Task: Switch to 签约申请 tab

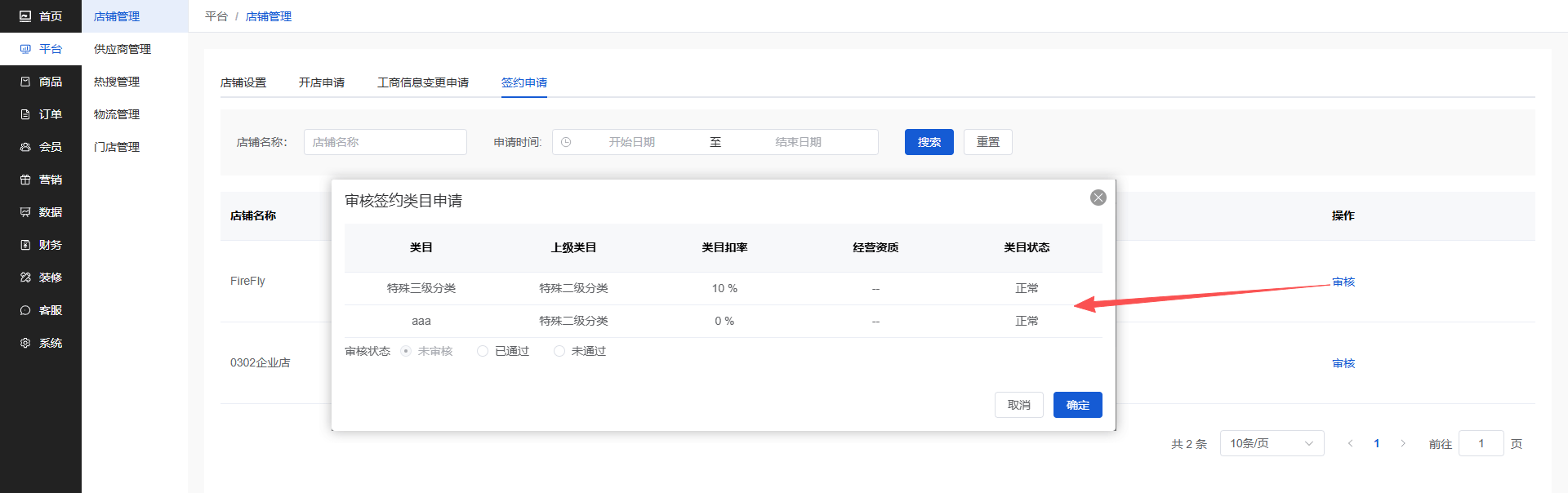Action: [x=524, y=82]
